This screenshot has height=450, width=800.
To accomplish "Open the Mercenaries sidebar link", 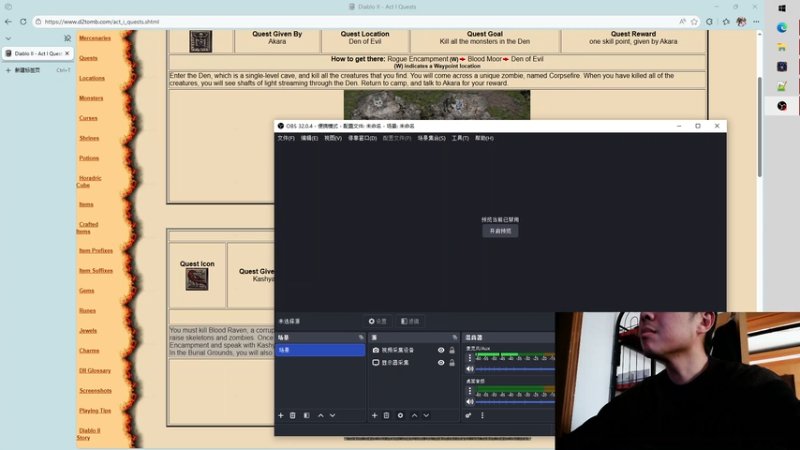I will pos(95,38).
